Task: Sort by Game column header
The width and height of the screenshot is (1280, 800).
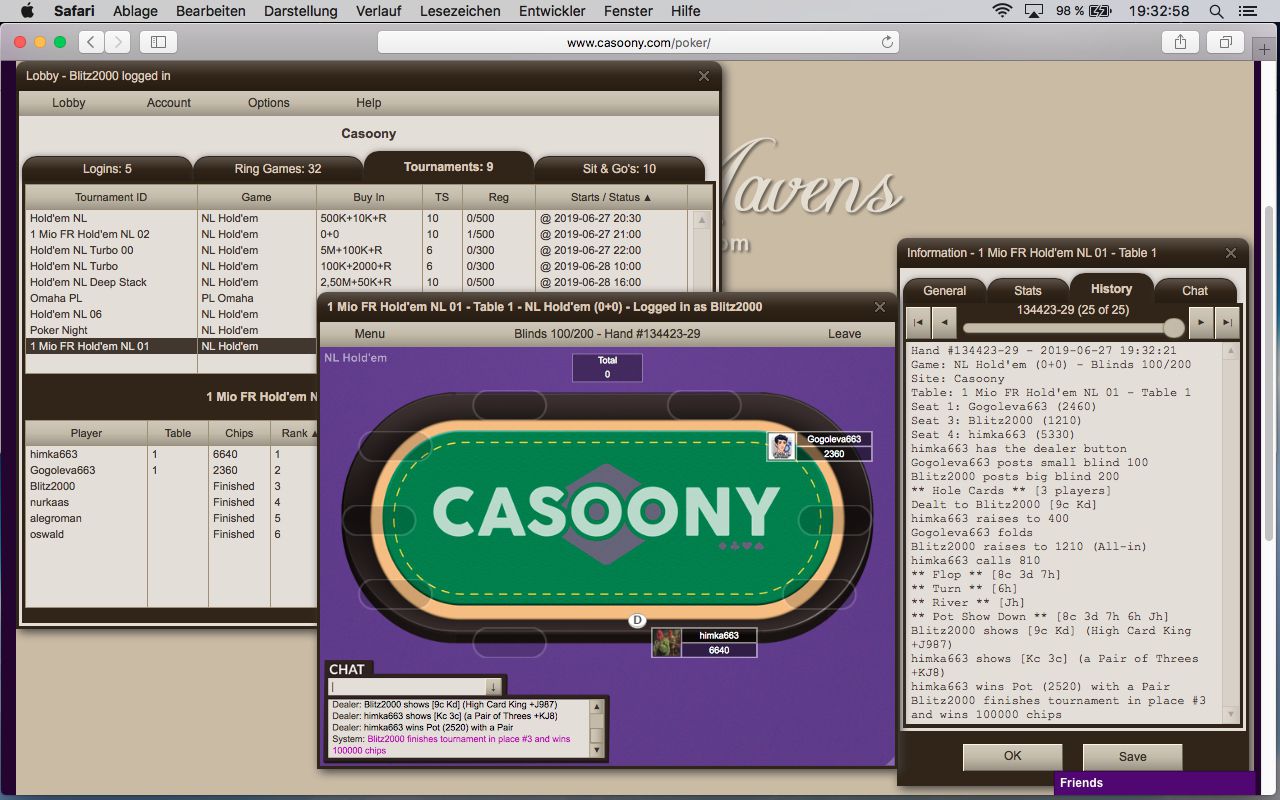Action: coord(257,197)
